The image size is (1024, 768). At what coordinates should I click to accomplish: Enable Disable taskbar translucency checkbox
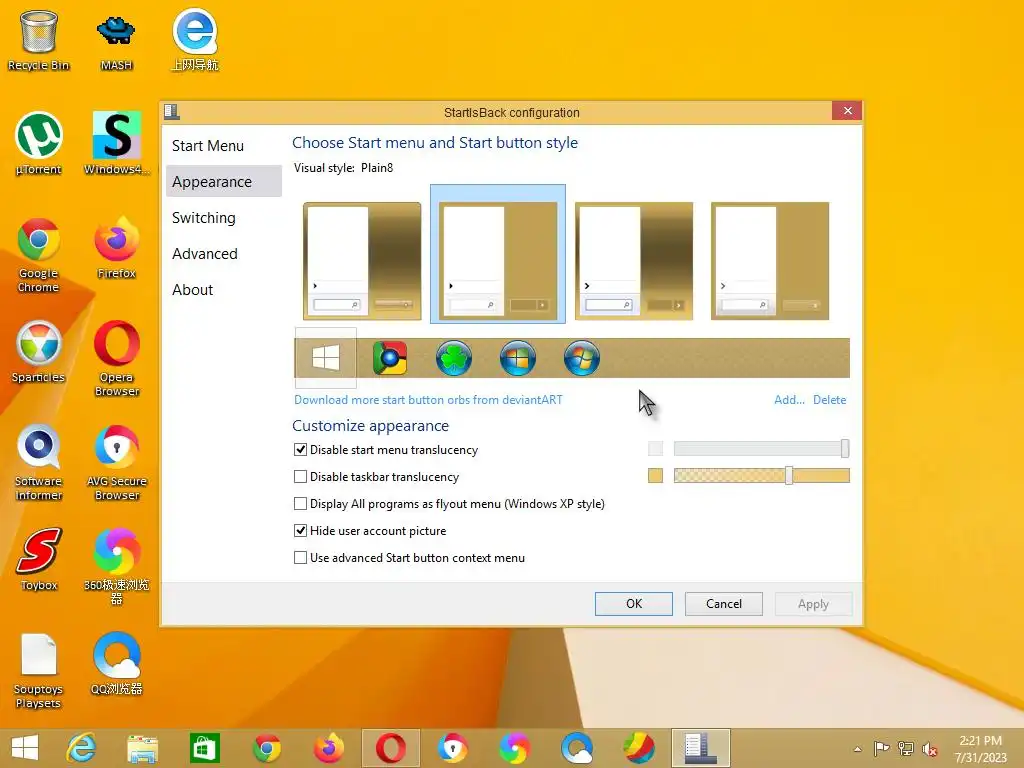coord(300,477)
